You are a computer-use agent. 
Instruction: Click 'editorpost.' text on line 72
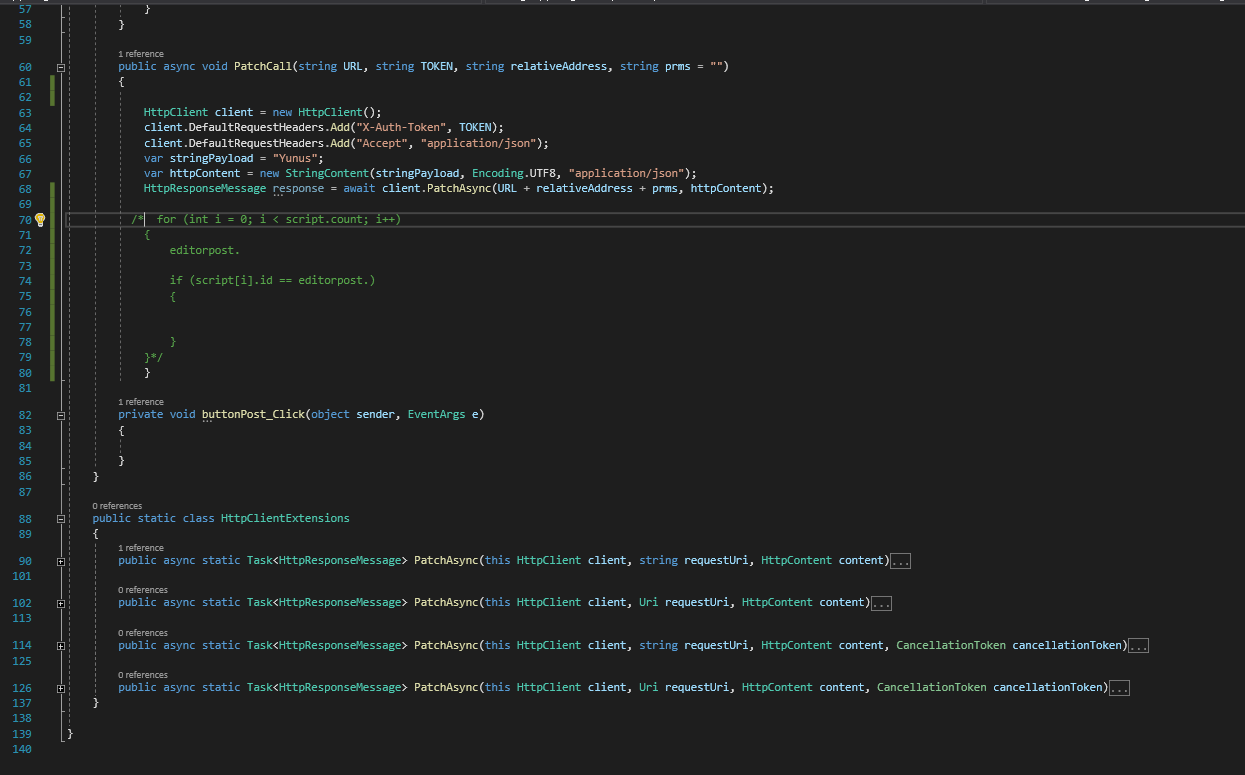(205, 251)
